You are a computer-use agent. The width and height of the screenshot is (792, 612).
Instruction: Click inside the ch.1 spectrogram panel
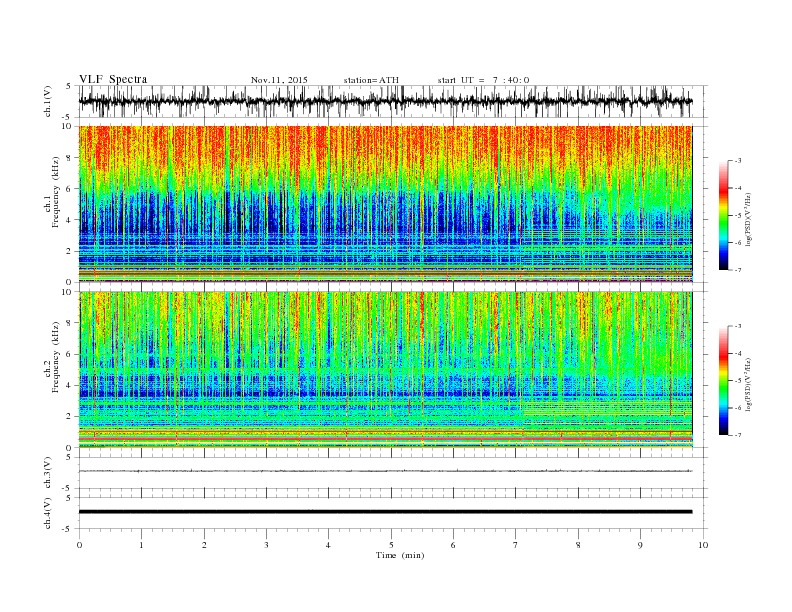click(x=385, y=204)
